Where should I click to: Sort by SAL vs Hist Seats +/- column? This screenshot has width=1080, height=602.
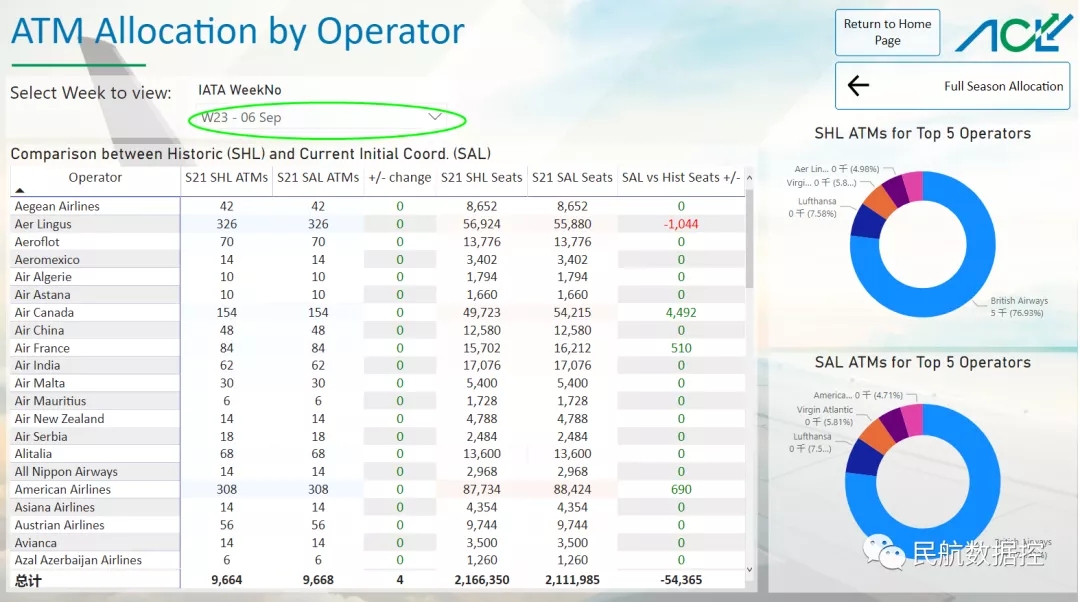point(681,177)
